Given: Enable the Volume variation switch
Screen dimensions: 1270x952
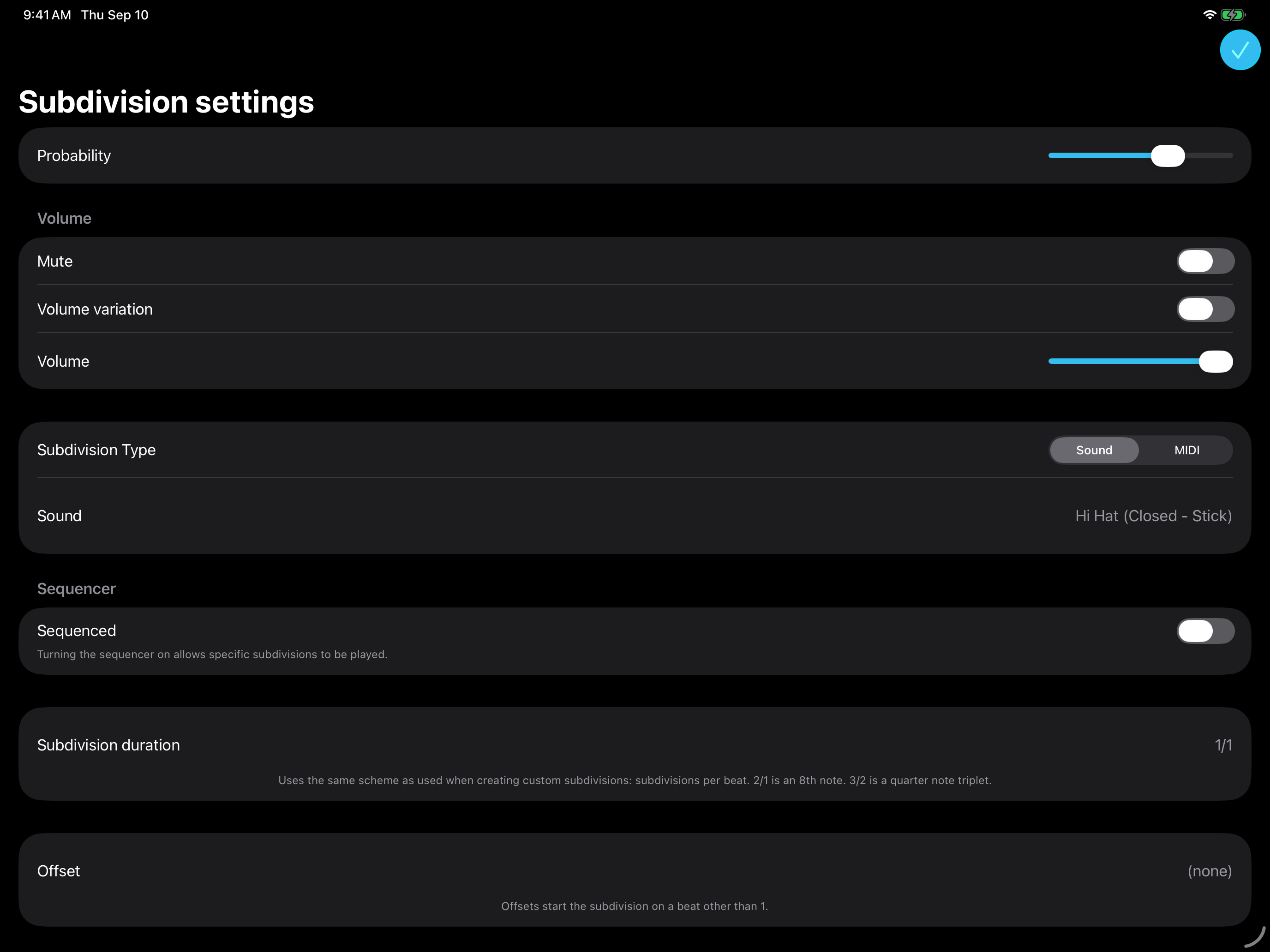Looking at the screenshot, I should (x=1205, y=309).
